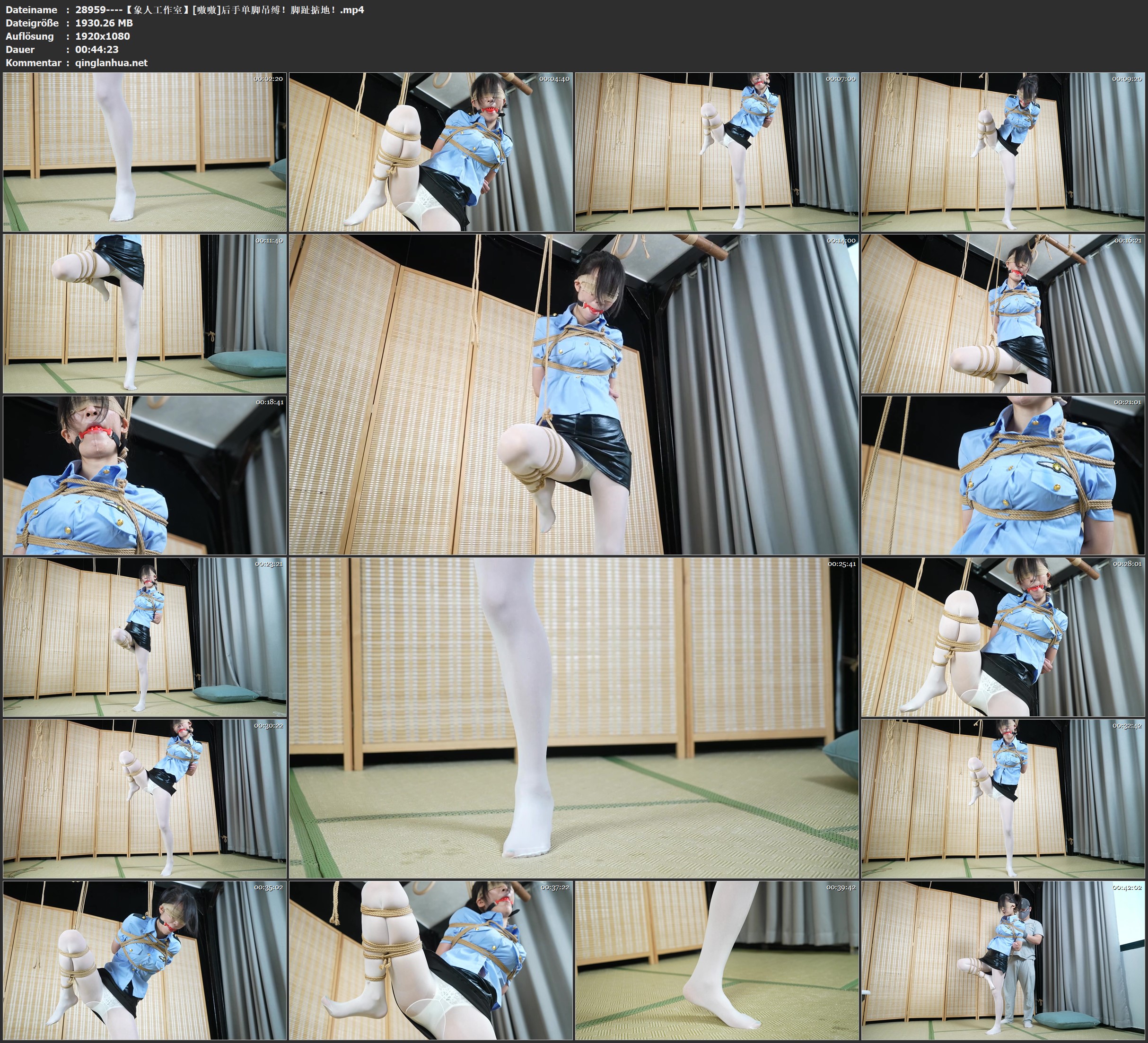This screenshot has width=1148, height=1043.
Task: Open the large frame at 00:14:00
Action: pyautogui.click(x=573, y=394)
